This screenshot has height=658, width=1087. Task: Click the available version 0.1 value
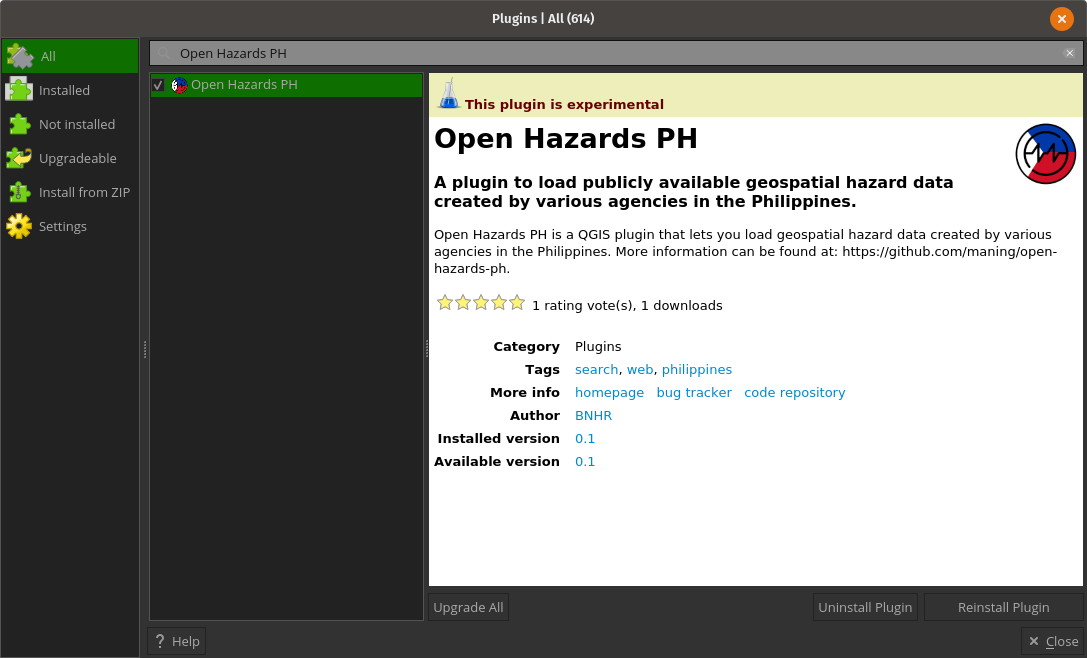point(585,461)
